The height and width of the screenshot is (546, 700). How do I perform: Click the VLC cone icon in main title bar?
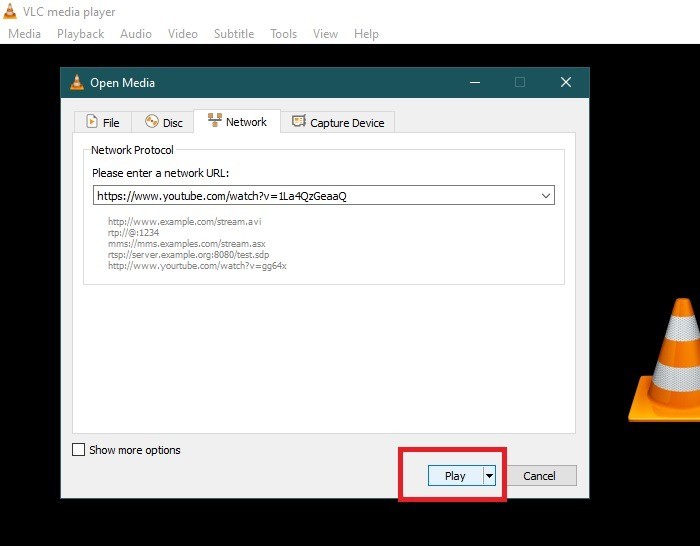(10, 12)
